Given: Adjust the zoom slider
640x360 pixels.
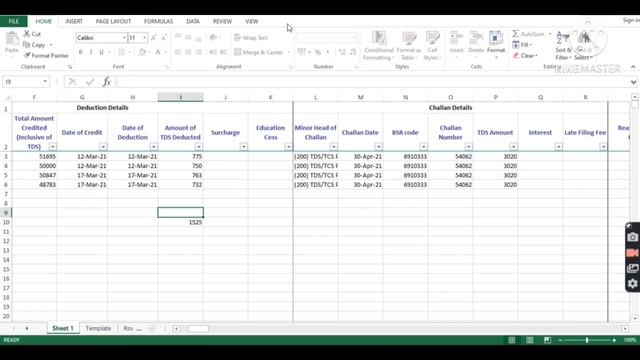Looking at the screenshot, I should point(587,340).
